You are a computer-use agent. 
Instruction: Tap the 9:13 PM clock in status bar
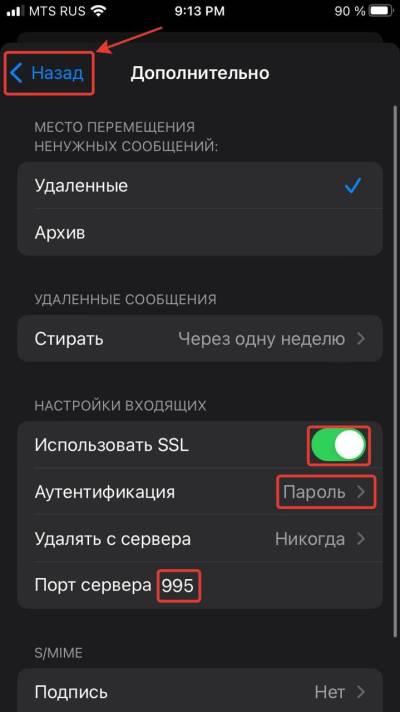(200, 11)
